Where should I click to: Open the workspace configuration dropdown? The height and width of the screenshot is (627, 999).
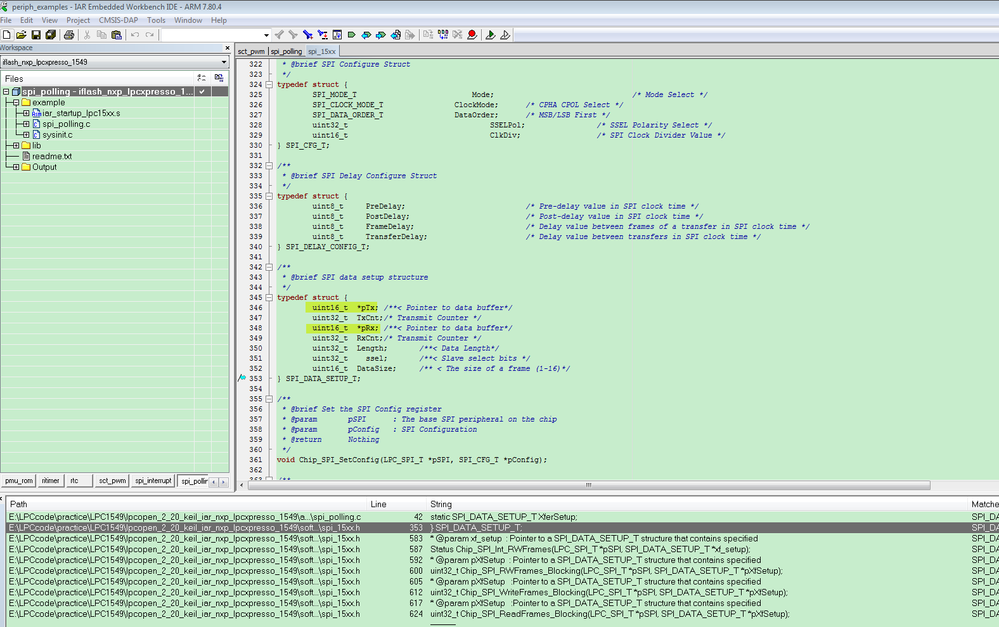[224, 62]
